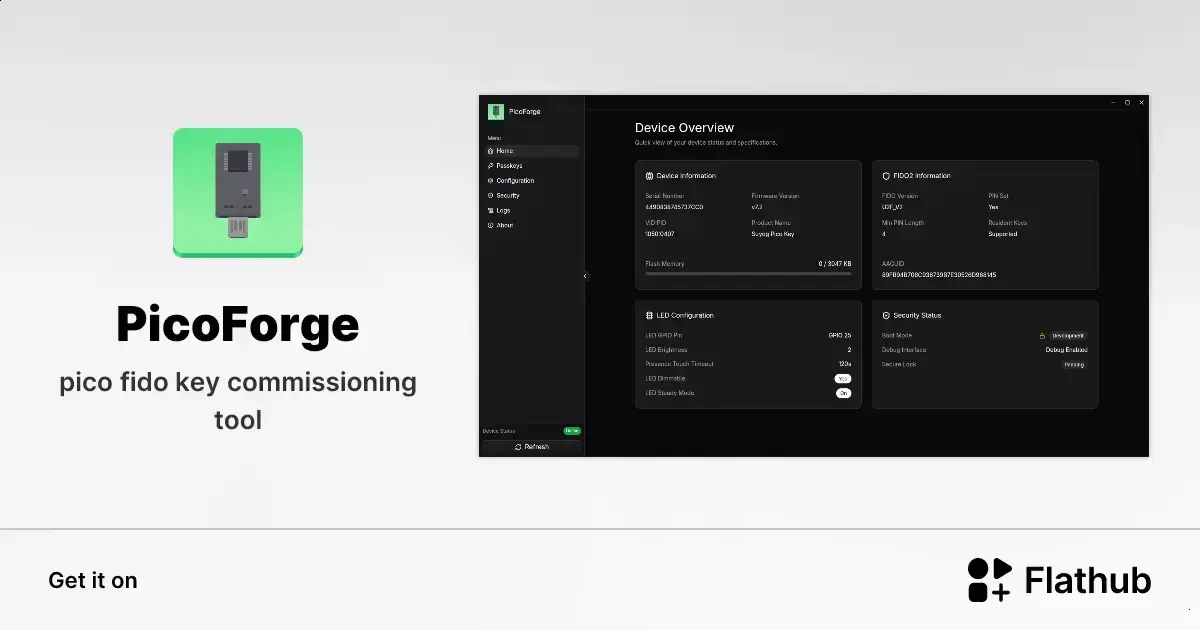The height and width of the screenshot is (630, 1200).
Task: Click the LED Configuration chip icon
Action: coord(650,316)
